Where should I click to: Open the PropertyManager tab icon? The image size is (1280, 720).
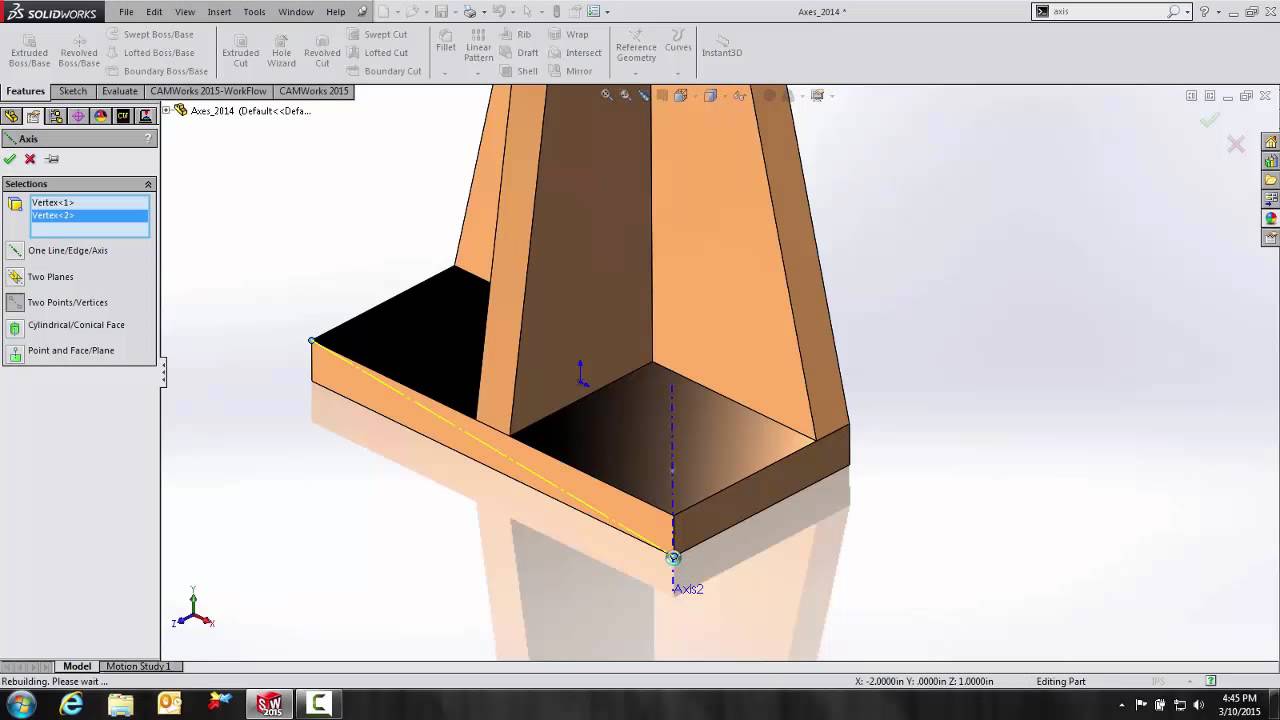tap(34, 116)
